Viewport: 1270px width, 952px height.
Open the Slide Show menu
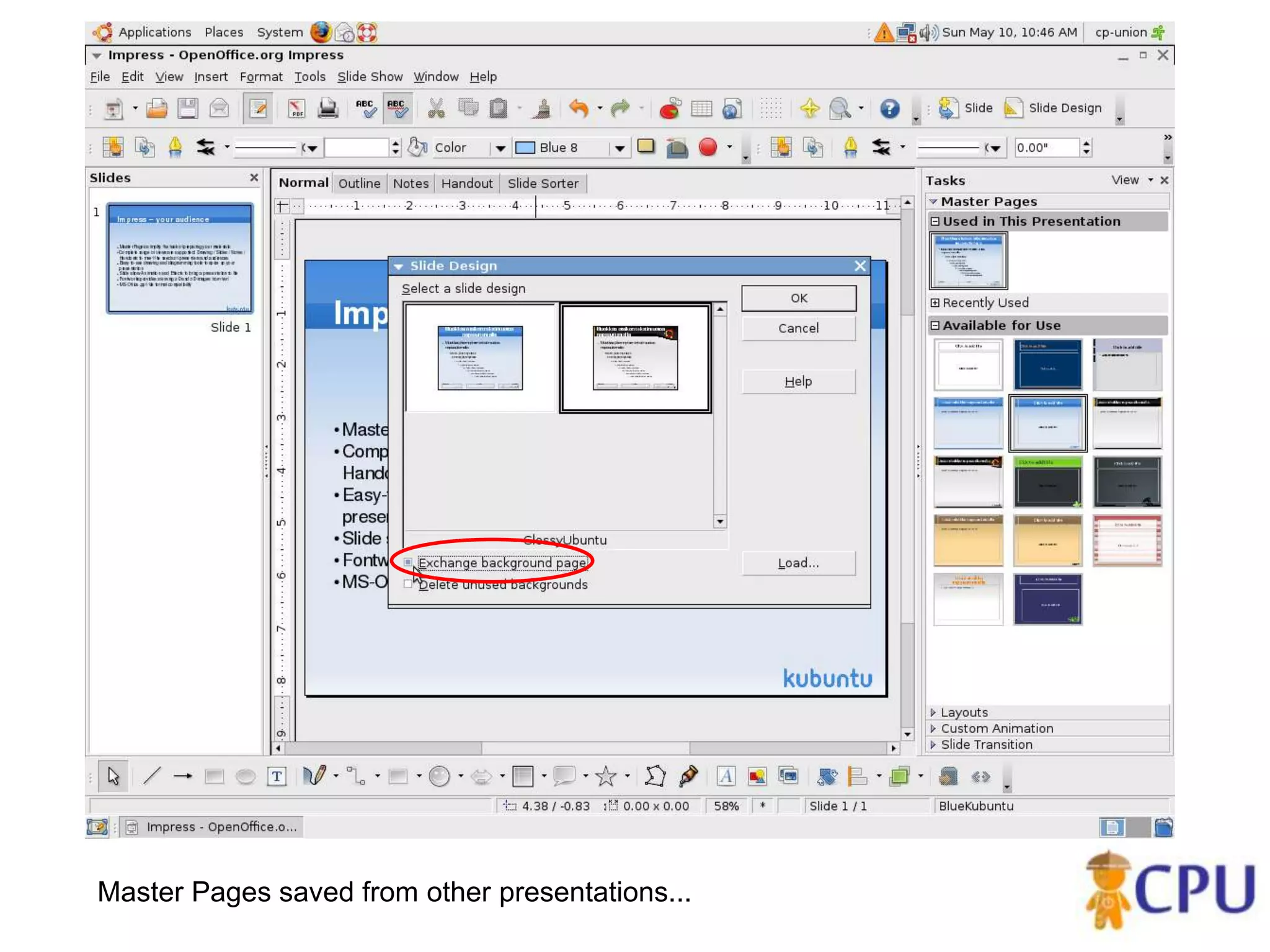coord(370,77)
